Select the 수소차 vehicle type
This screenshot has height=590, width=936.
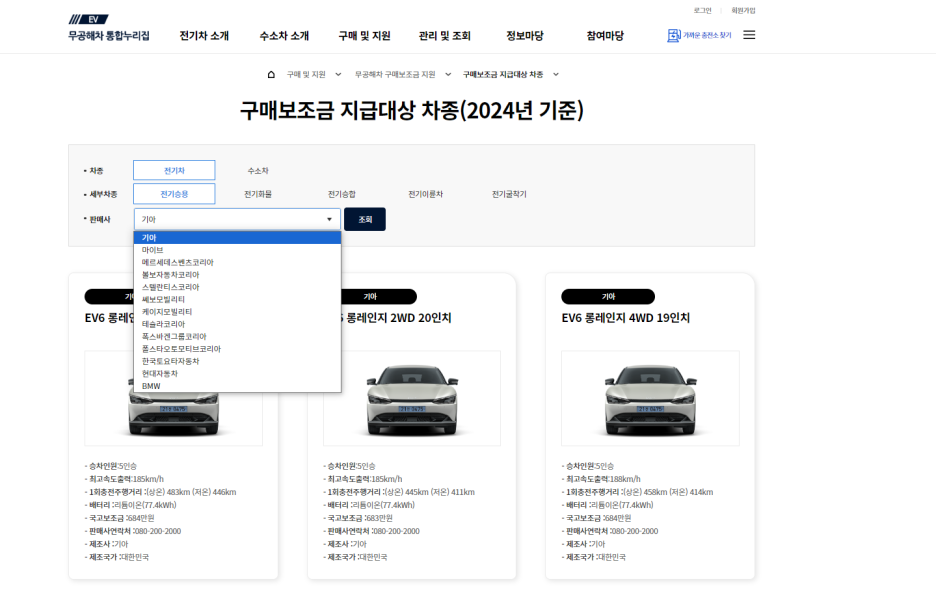click(258, 171)
